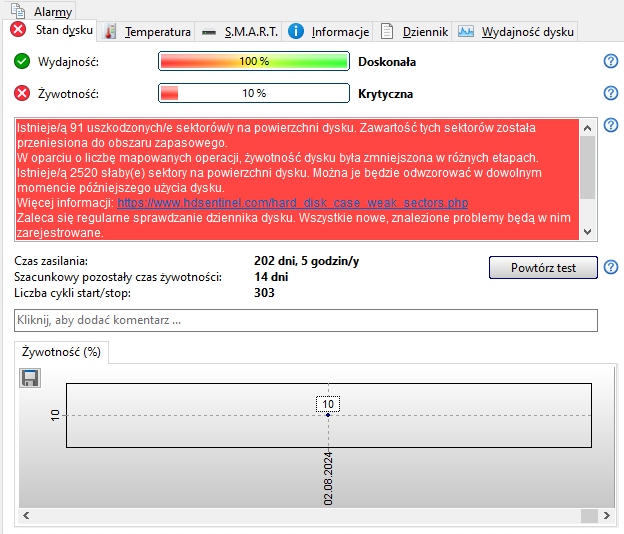Click the Krytyczna health rating text
The width and height of the screenshot is (624, 534).
pyautogui.click(x=385, y=94)
